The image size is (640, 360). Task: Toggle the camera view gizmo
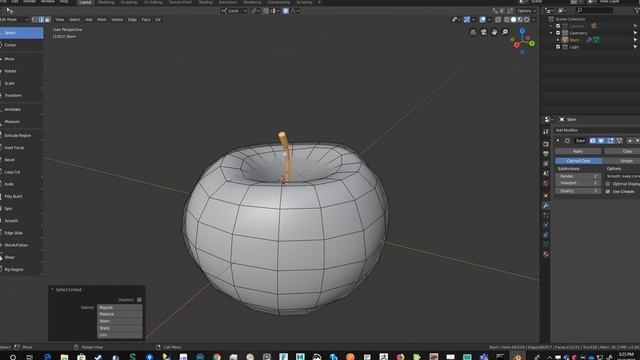[x=484, y=32]
